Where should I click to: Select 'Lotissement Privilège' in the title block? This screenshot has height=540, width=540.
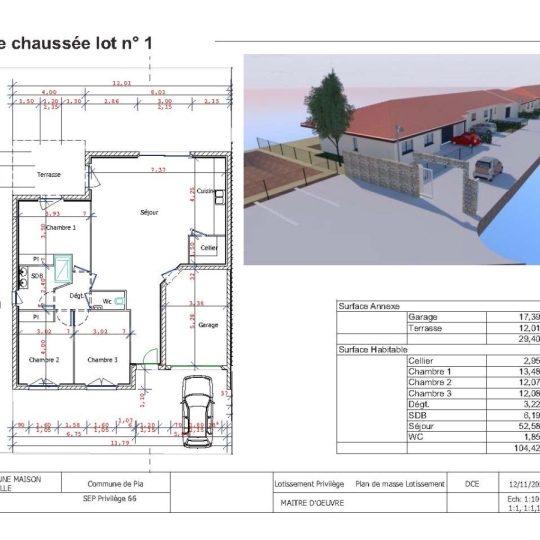click(309, 484)
